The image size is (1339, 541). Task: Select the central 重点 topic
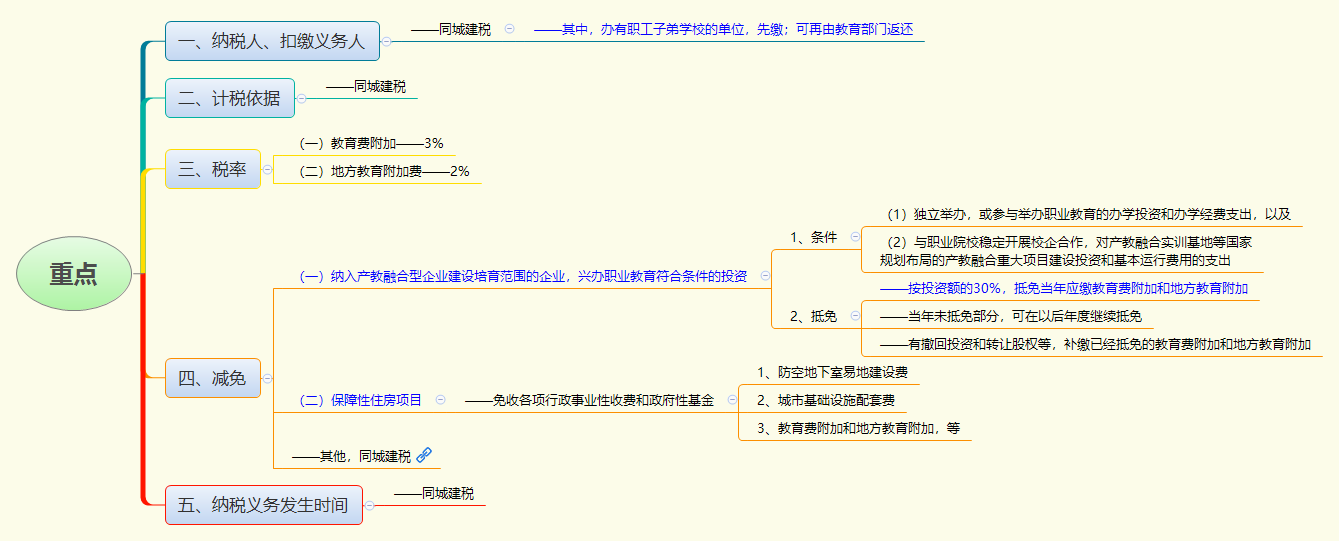point(74,274)
